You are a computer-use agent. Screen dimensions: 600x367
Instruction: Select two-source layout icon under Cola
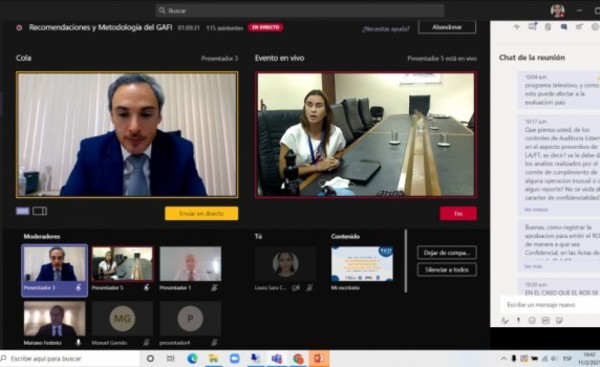pyautogui.click(x=40, y=211)
